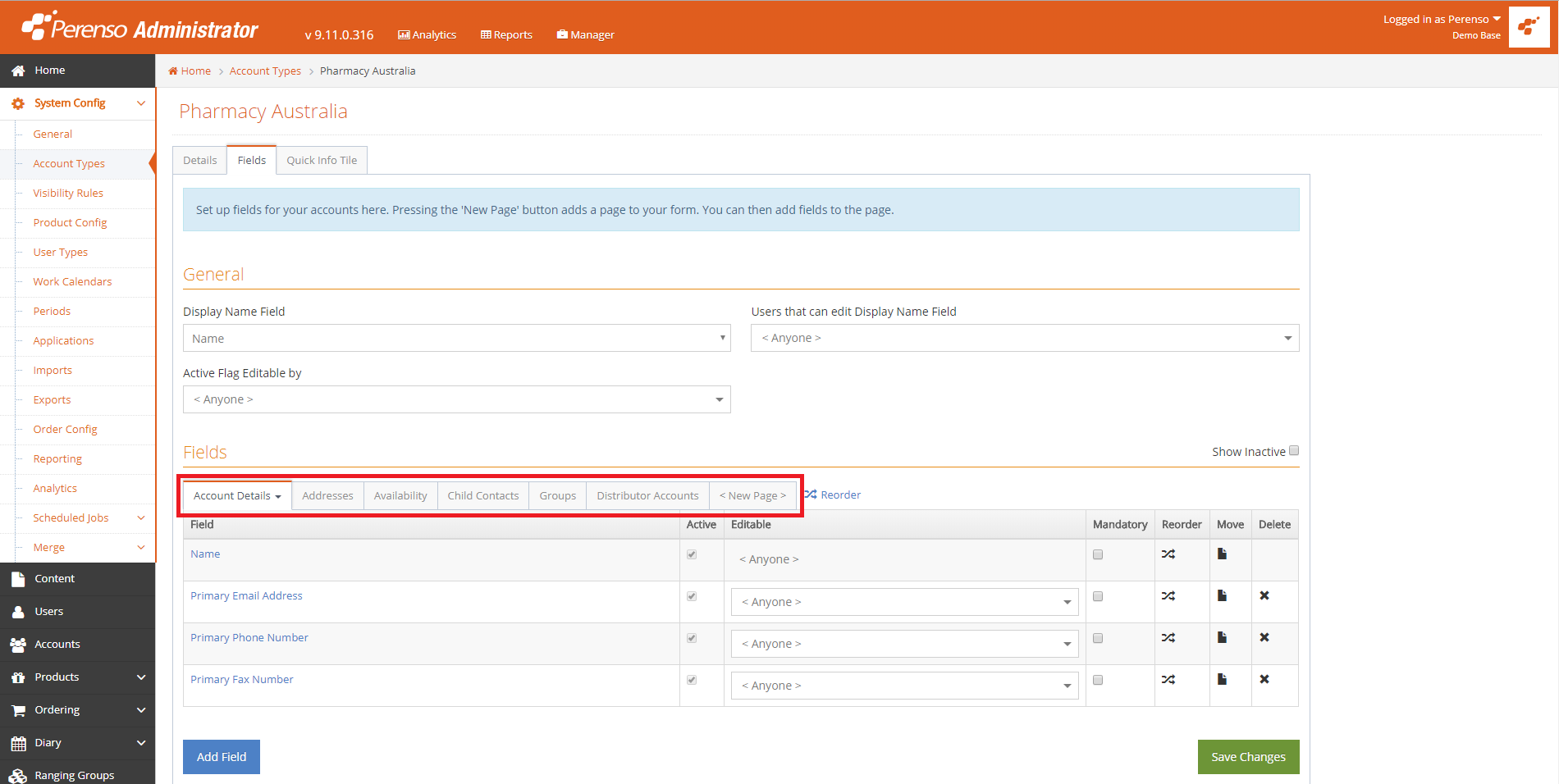Image resolution: width=1559 pixels, height=784 pixels.
Task: Click move icon for Primary Phone Number
Action: tap(1222, 638)
